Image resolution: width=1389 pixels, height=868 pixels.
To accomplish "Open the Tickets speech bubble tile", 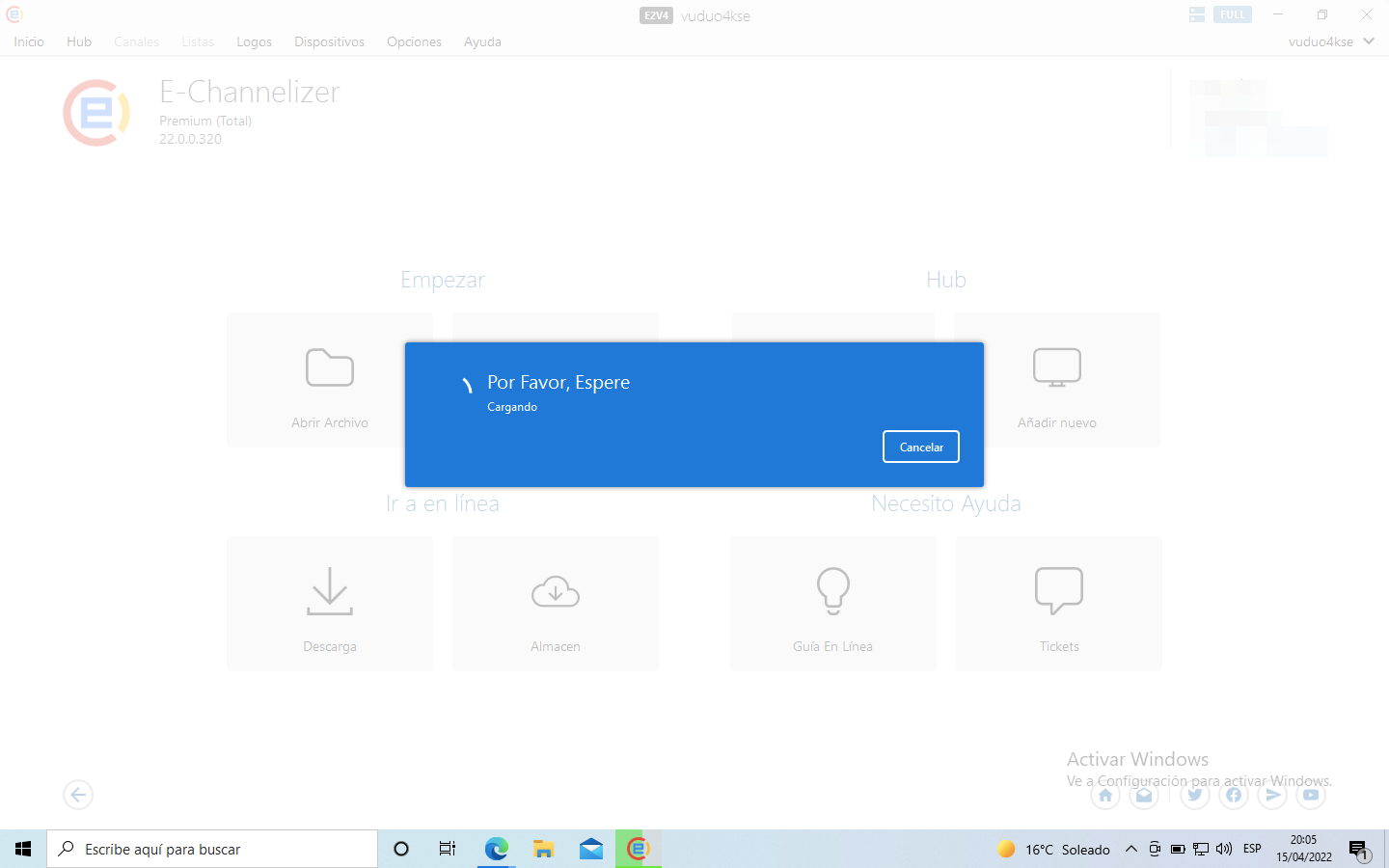I will click(1058, 604).
